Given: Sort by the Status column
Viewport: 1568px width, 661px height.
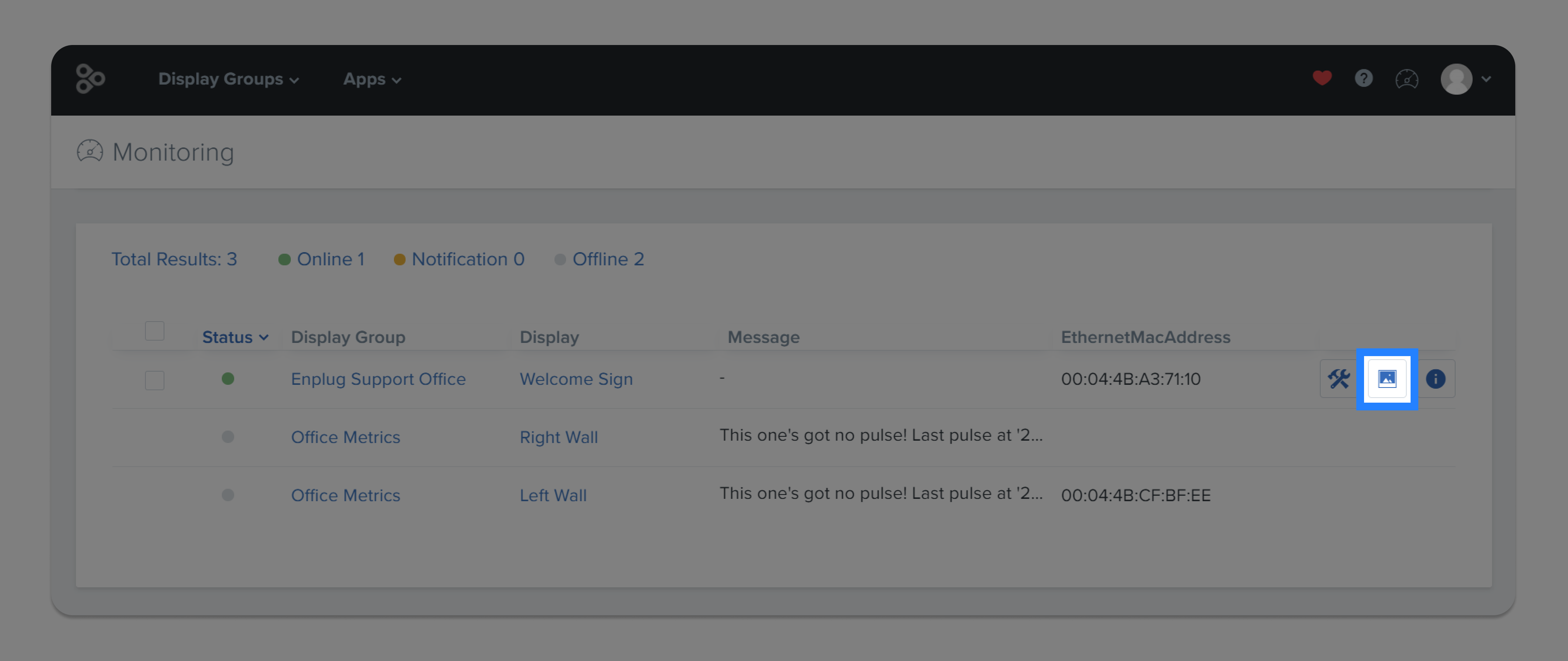Looking at the screenshot, I should click(x=235, y=337).
